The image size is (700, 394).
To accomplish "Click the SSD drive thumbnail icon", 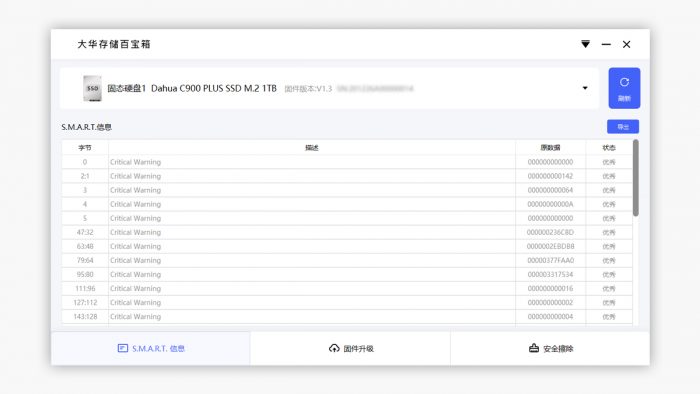I will (92, 88).
